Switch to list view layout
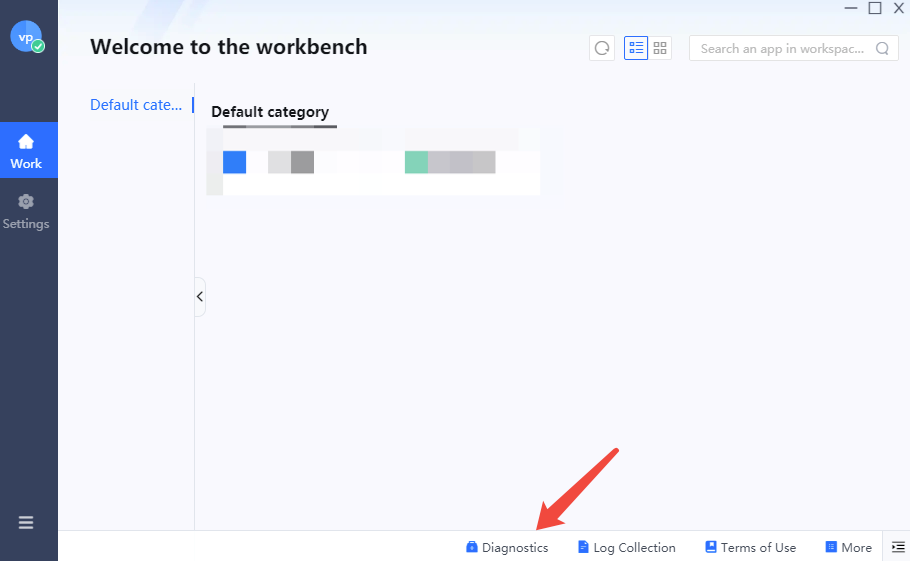910x561 pixels. 636,48
